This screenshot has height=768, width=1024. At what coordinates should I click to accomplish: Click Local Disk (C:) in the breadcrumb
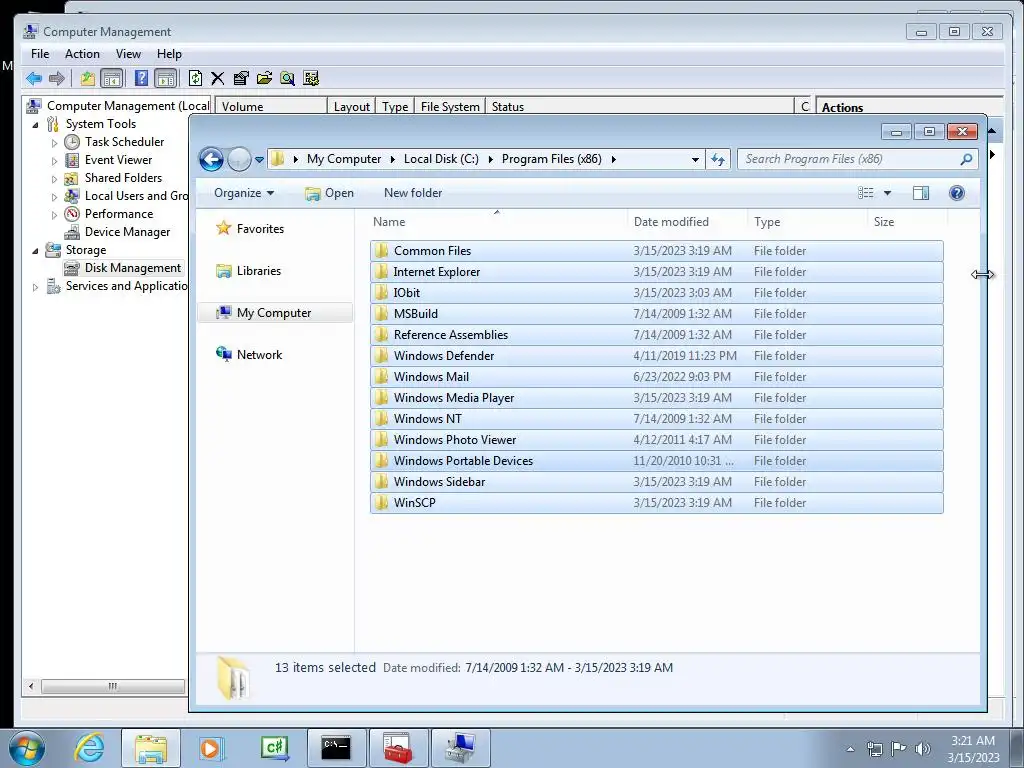441,159
